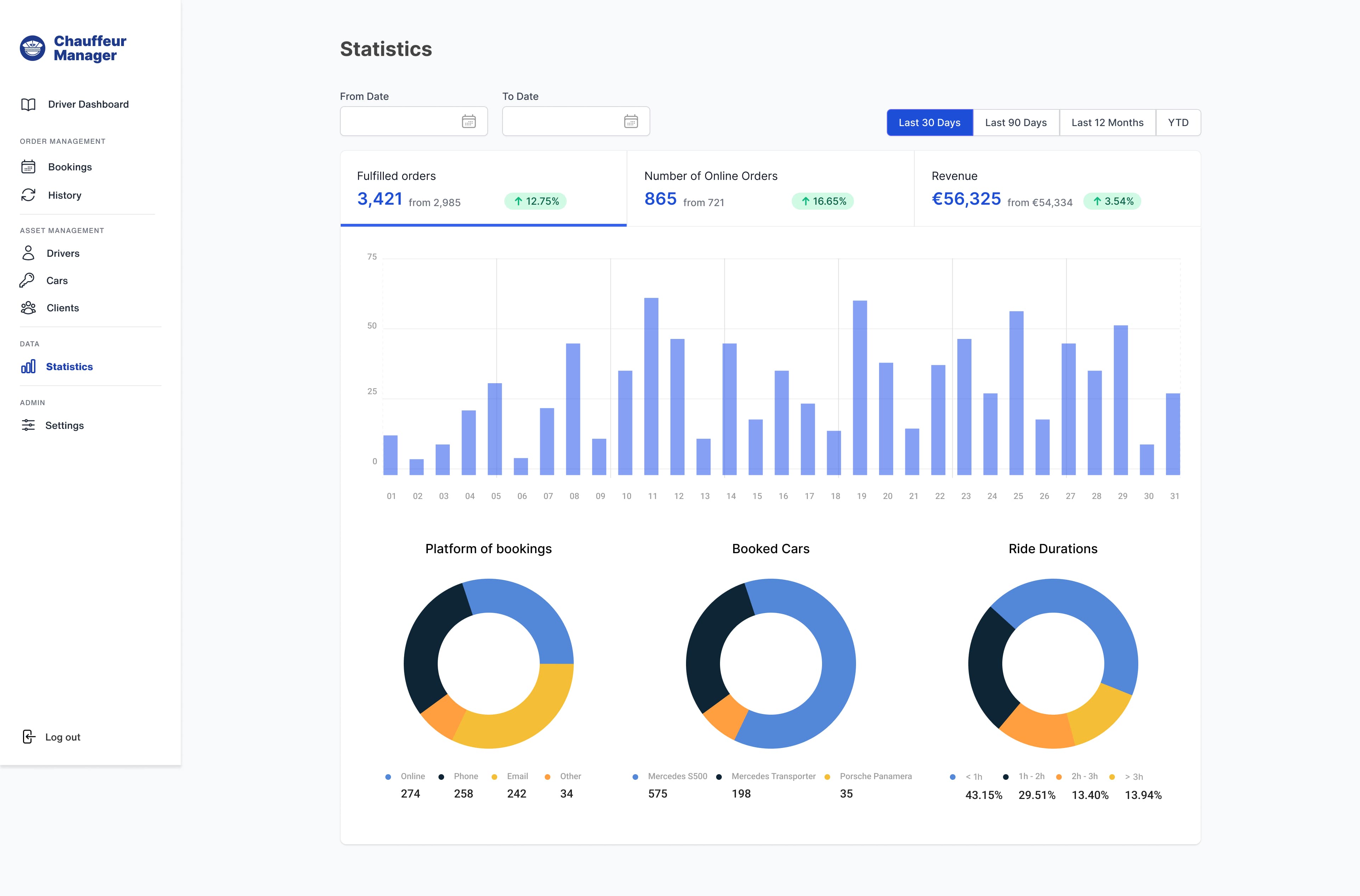Click the Settings sliders icon
Image resolution: width=1360 pixels, height=896 pixels.
tap(28, 425)
